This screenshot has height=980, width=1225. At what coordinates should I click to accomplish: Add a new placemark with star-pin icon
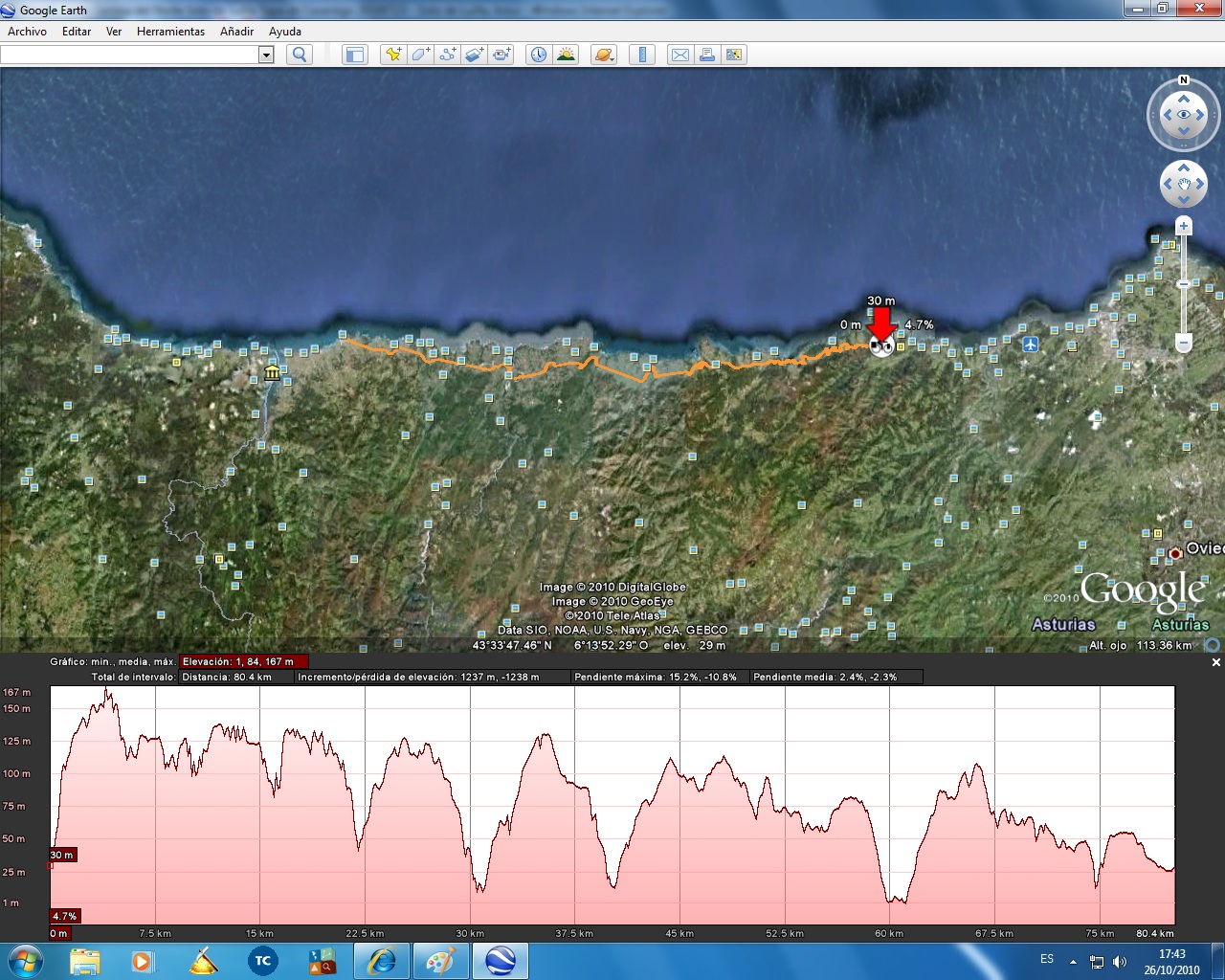[x=392, y=55]
